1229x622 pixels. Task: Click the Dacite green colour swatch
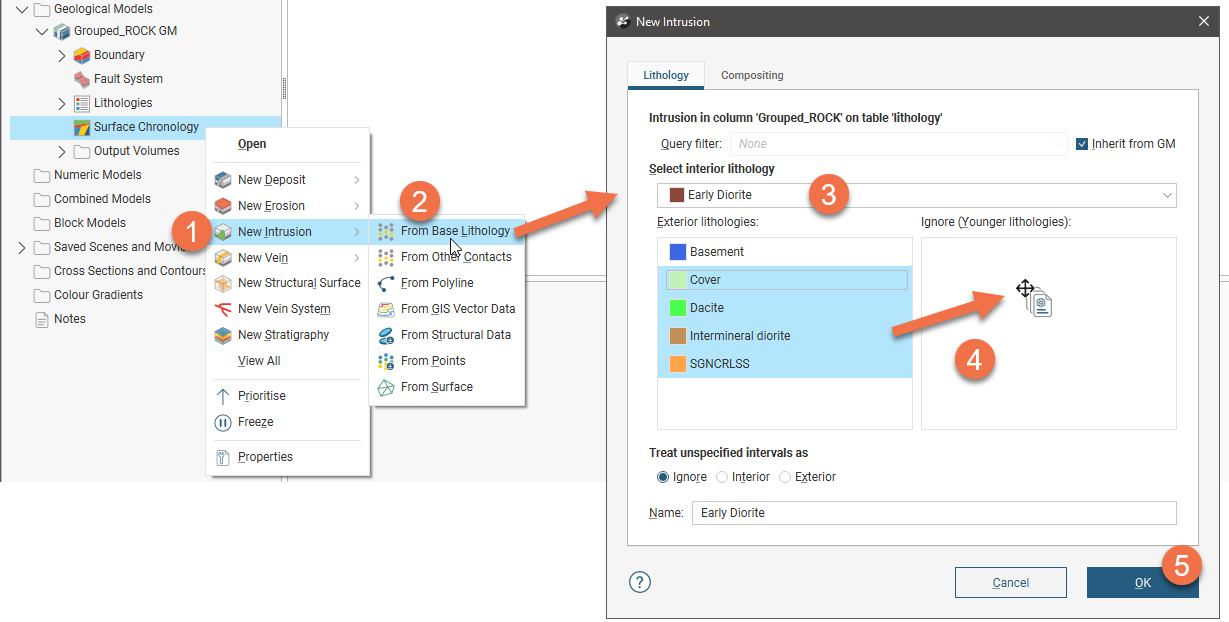pos(677,308)
